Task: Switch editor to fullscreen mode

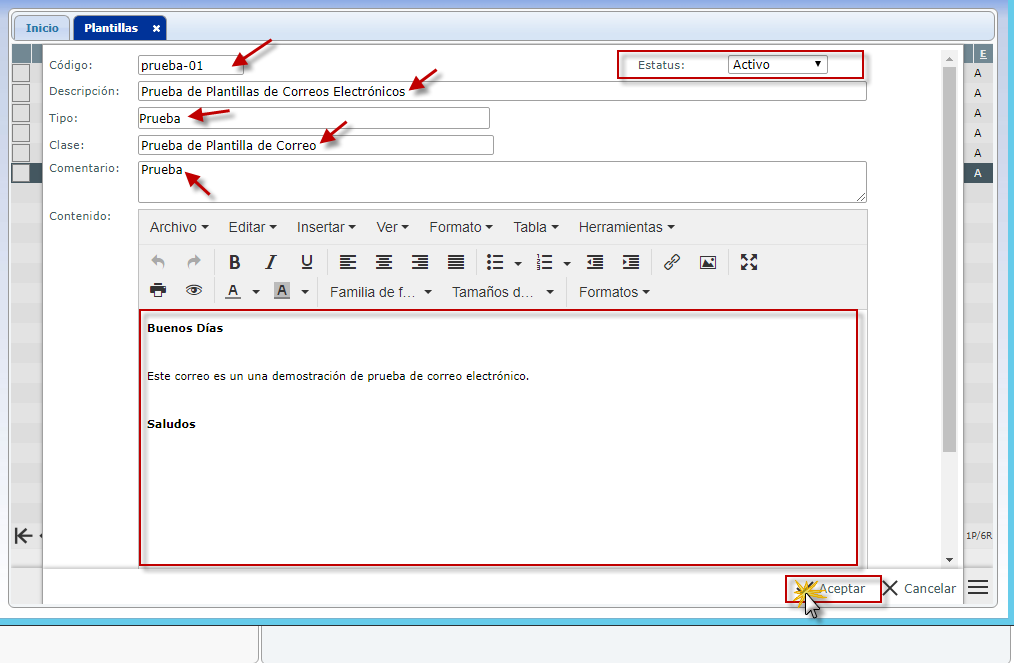Action: [749, 262]
